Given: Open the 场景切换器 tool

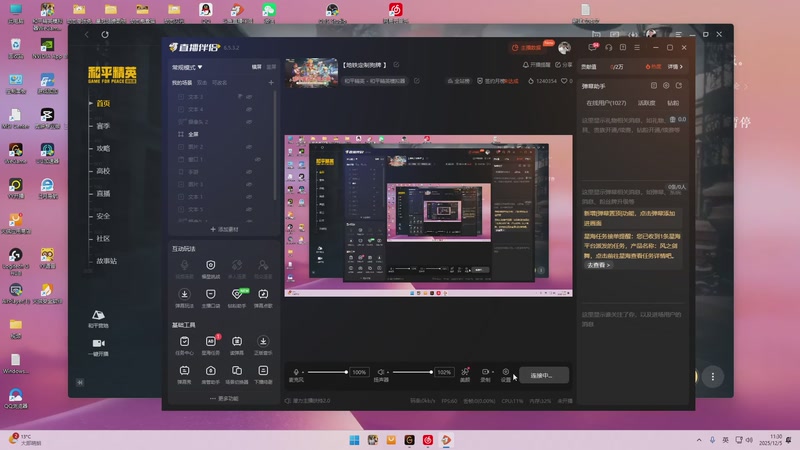Looking at the screenshot, I should (237, 373).
